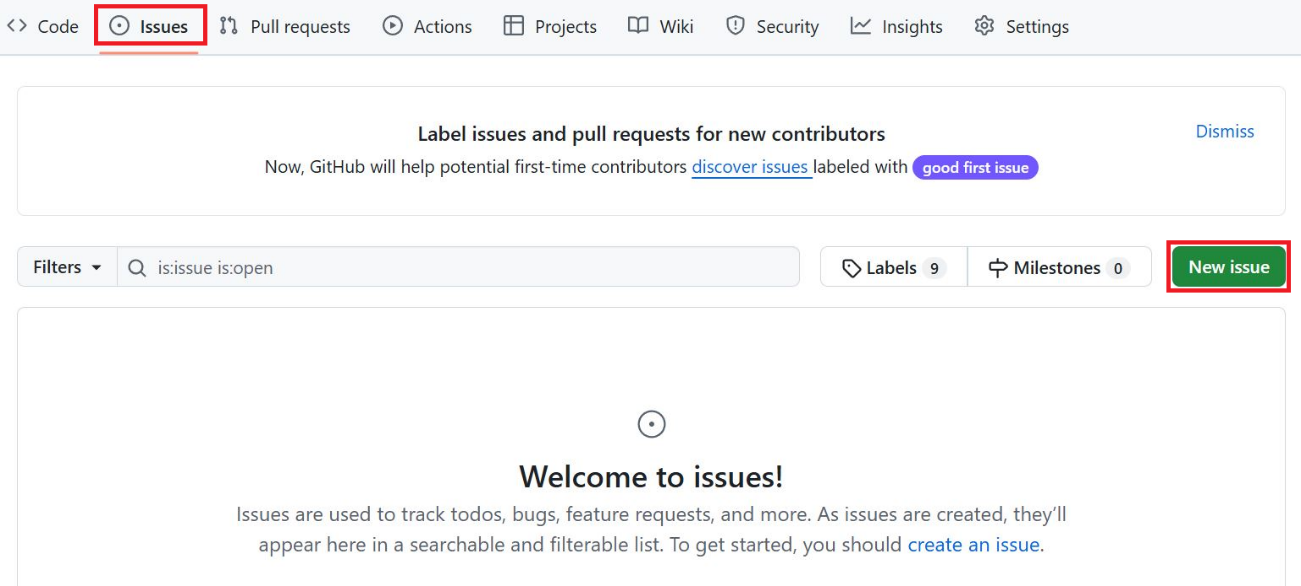1301x586 pixels.
Task: Follow the discover issues link
Action: click(751, 167)
